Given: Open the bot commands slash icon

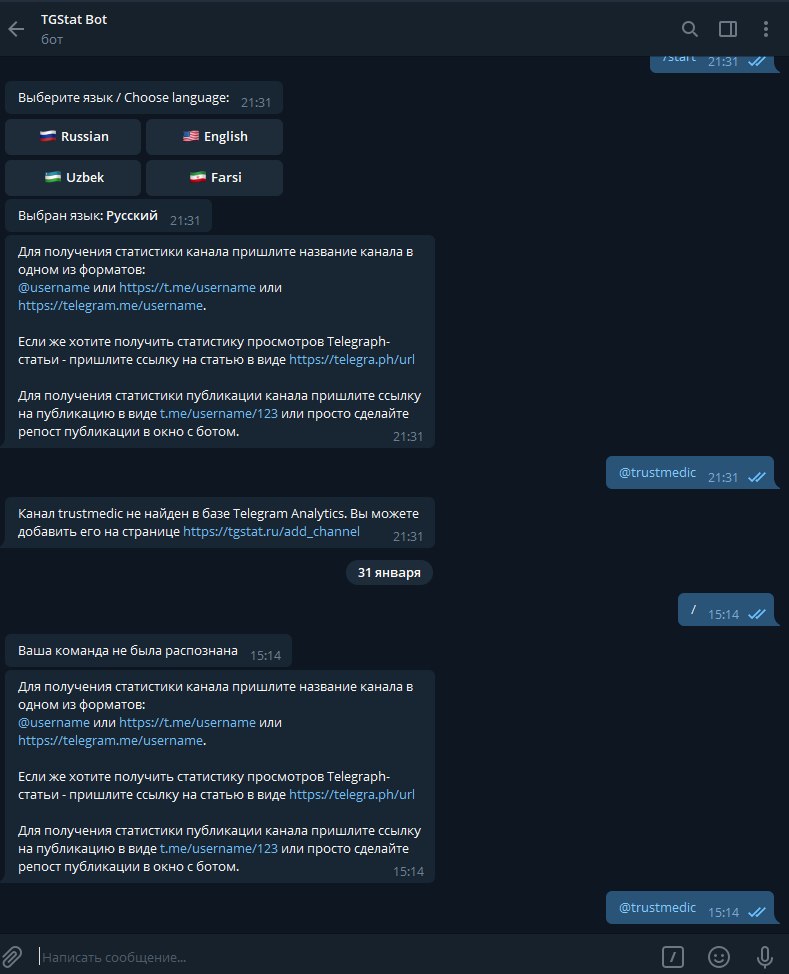Looking at the screenshot, I should [672, 957].
